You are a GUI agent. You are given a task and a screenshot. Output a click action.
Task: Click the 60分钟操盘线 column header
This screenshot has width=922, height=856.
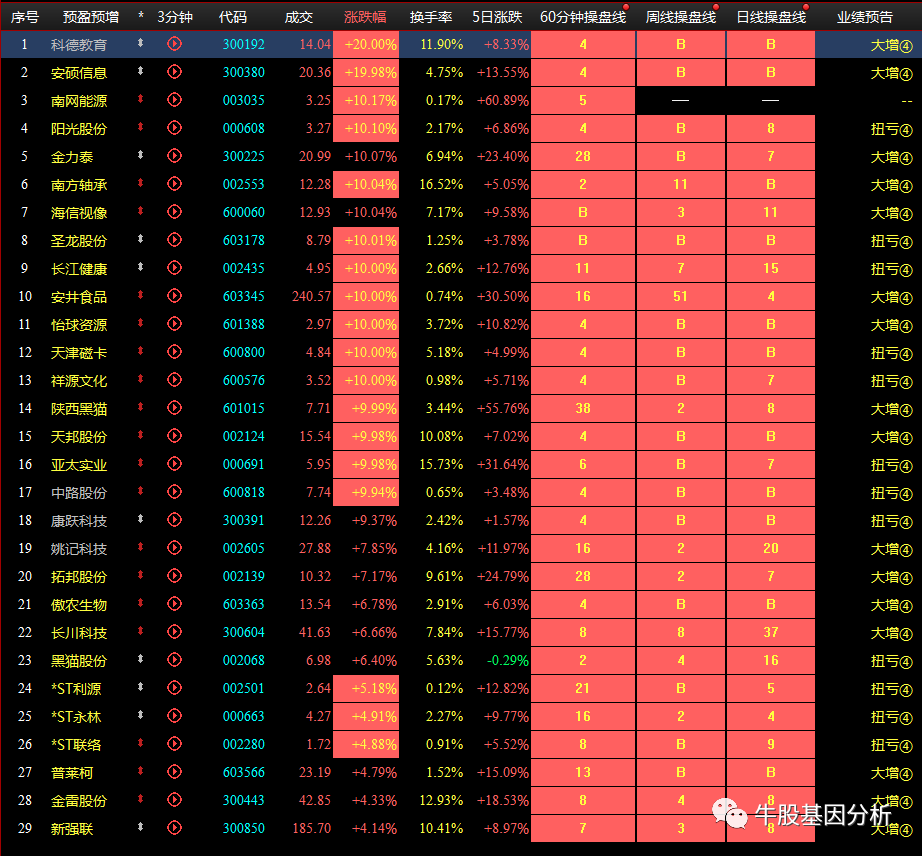(583, 17)
